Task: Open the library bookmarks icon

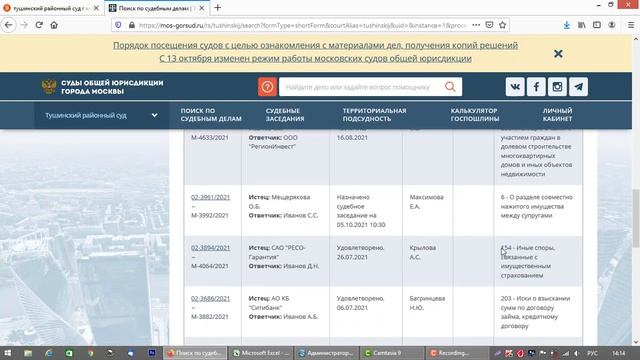Action: (582, 25)
